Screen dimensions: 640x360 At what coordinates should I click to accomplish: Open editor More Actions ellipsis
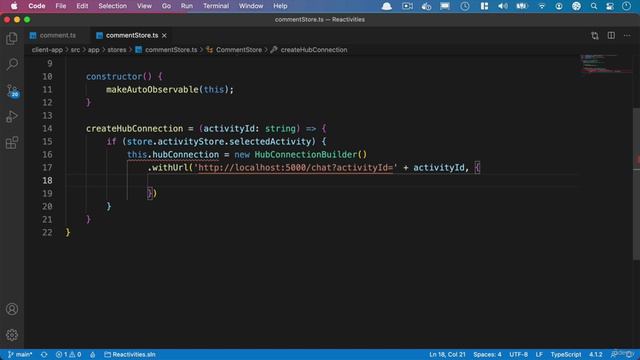(627, 36)
